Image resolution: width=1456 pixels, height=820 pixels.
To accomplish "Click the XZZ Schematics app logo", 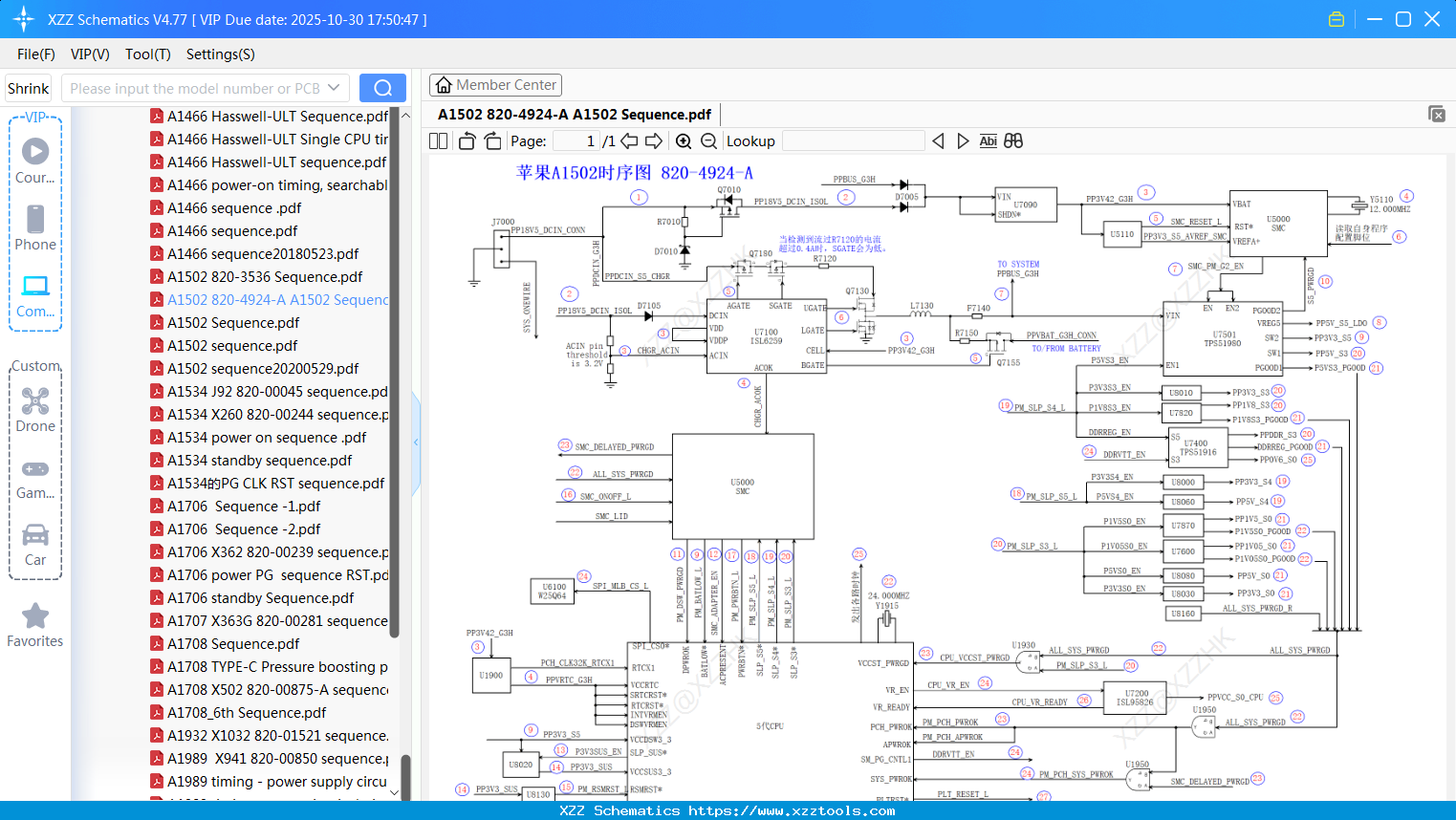I will coord(24,19).
